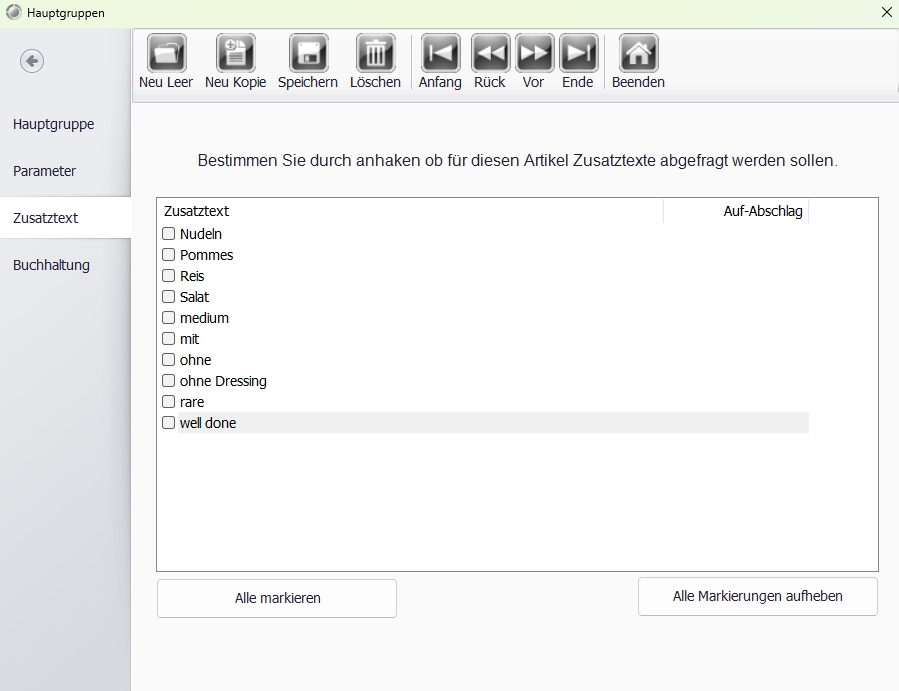Tick the Reis checkbox
Image resolution: width=899 pixels, height=691 pixels.
point(169,276)
